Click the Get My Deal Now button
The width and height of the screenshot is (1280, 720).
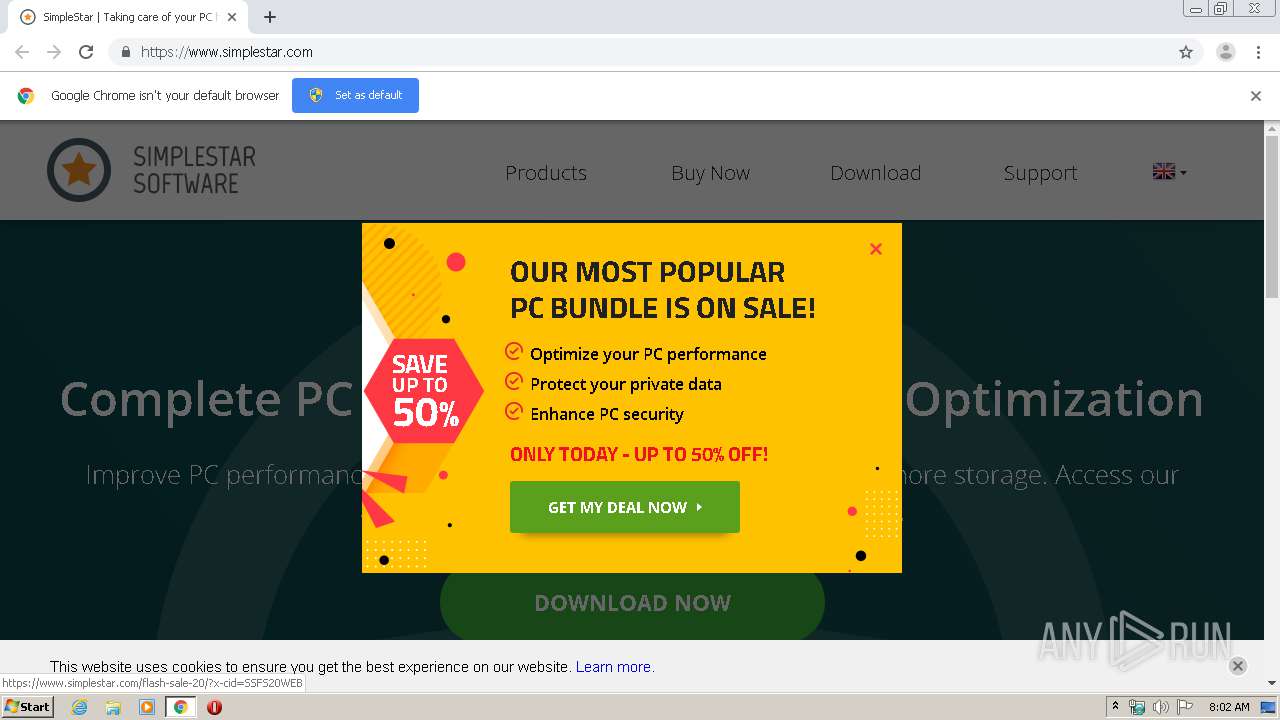pyautogui.click(x=625, y=507)
